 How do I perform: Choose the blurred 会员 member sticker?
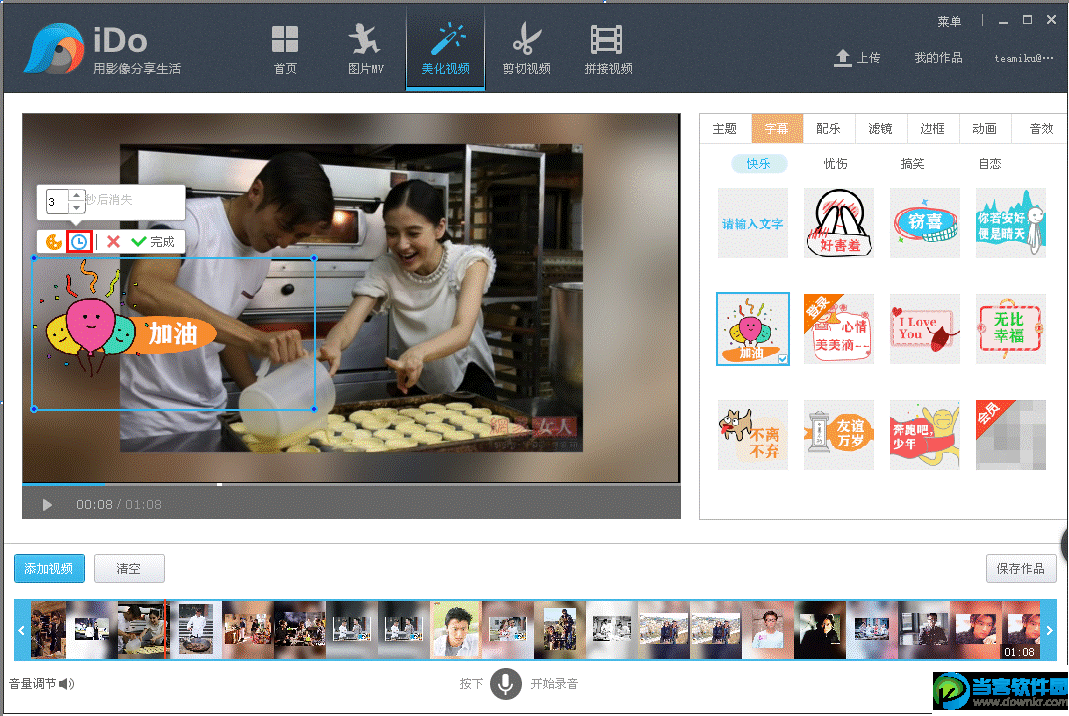pos(1010,434)
